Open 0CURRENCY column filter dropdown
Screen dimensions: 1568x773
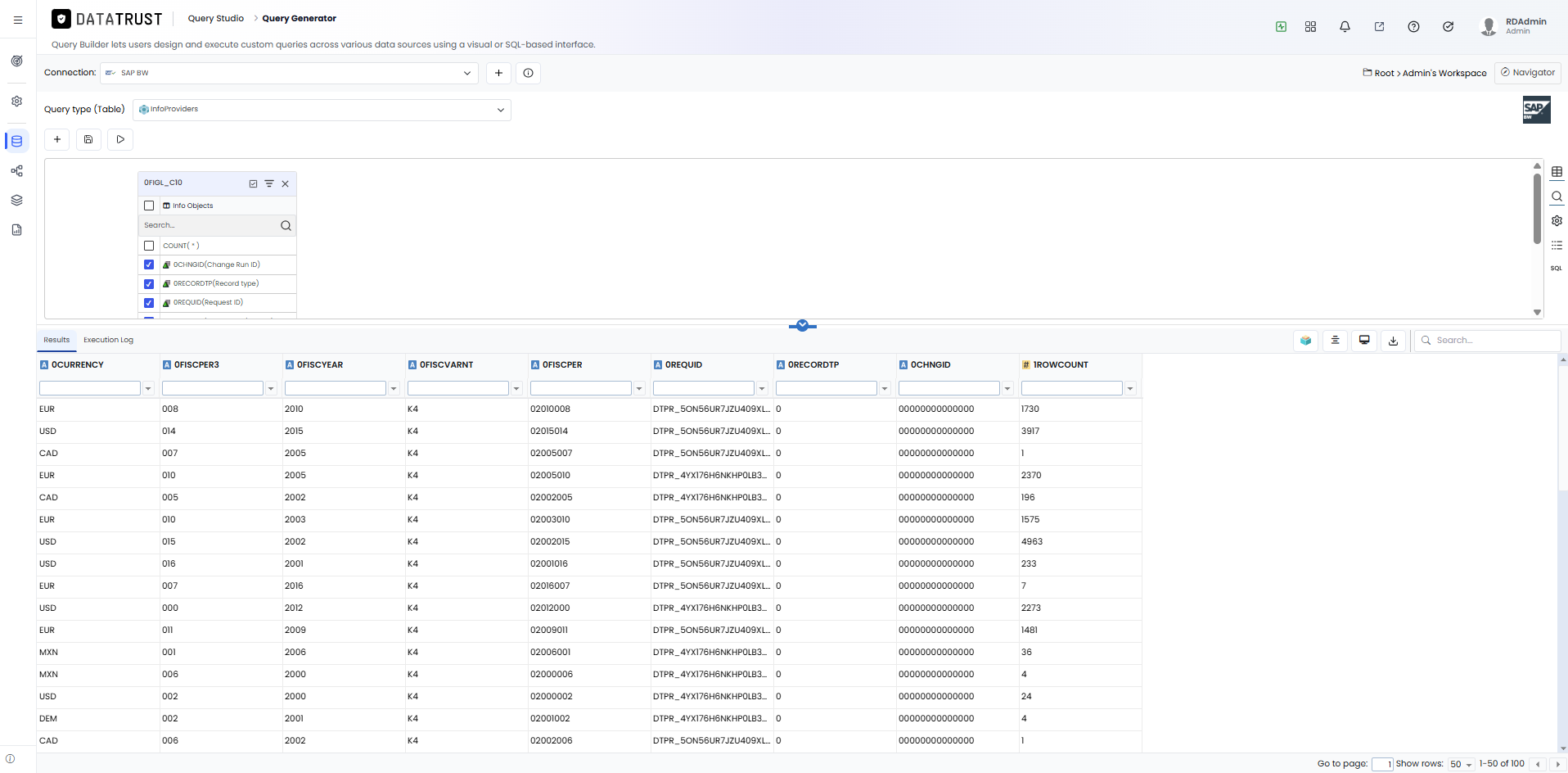[148, 388]
